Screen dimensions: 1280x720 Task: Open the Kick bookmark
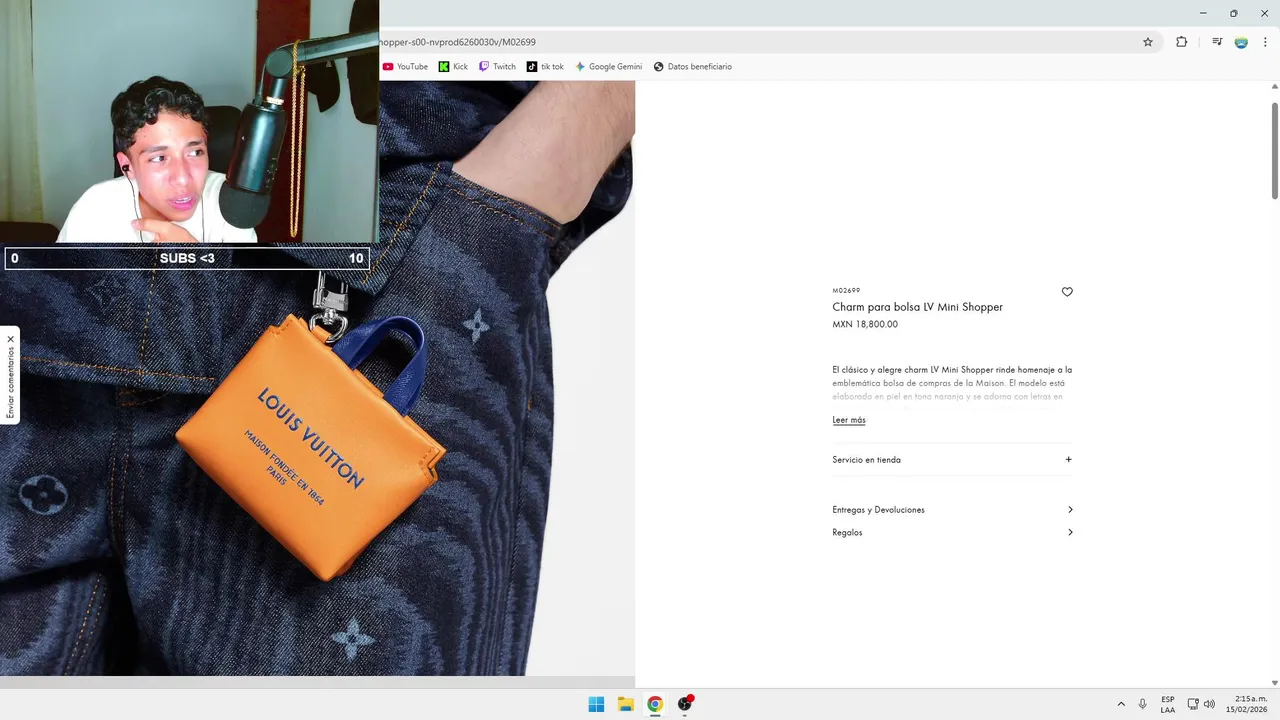point(453,67)
